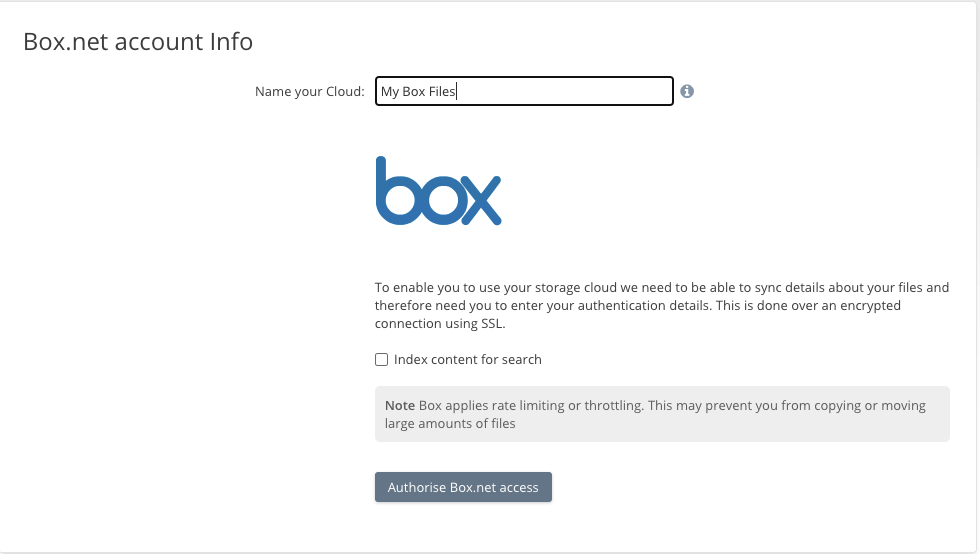Screen dimensions: 980x554
Task: Click the letter o in Box logo
Action: (438, 201)
